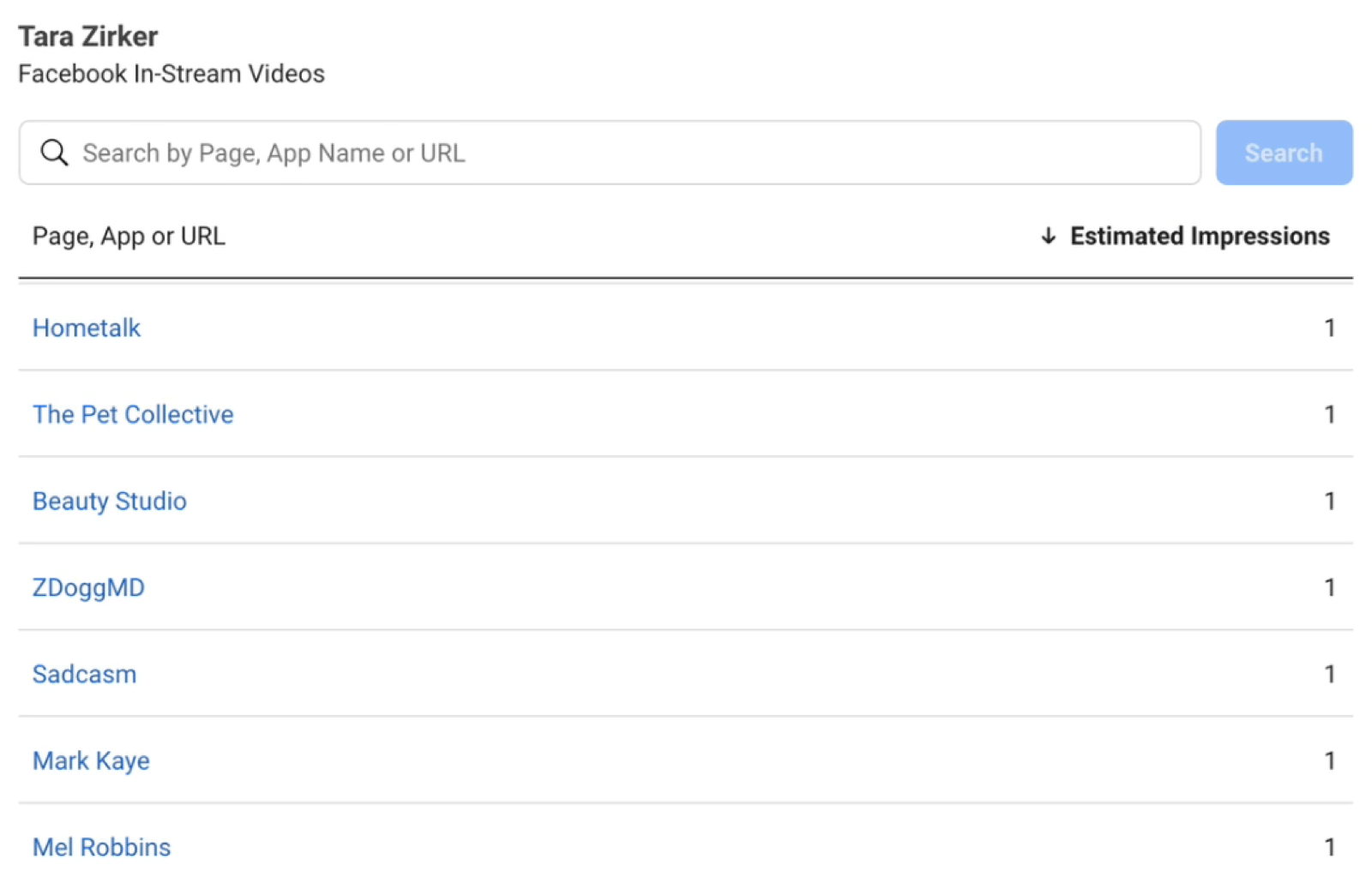The width and height of the screenshot is (1372, 883).
Task: Click the magnifying glass search icon
Action: (x=54, y=153)
